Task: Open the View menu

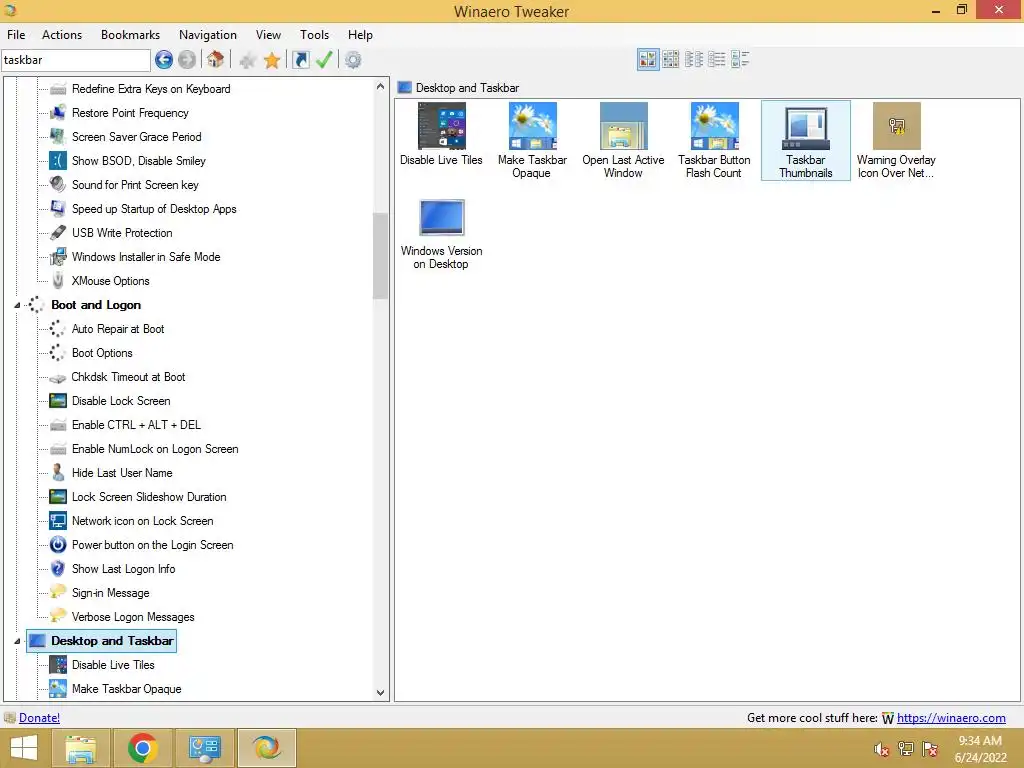Action: point(268,35)
